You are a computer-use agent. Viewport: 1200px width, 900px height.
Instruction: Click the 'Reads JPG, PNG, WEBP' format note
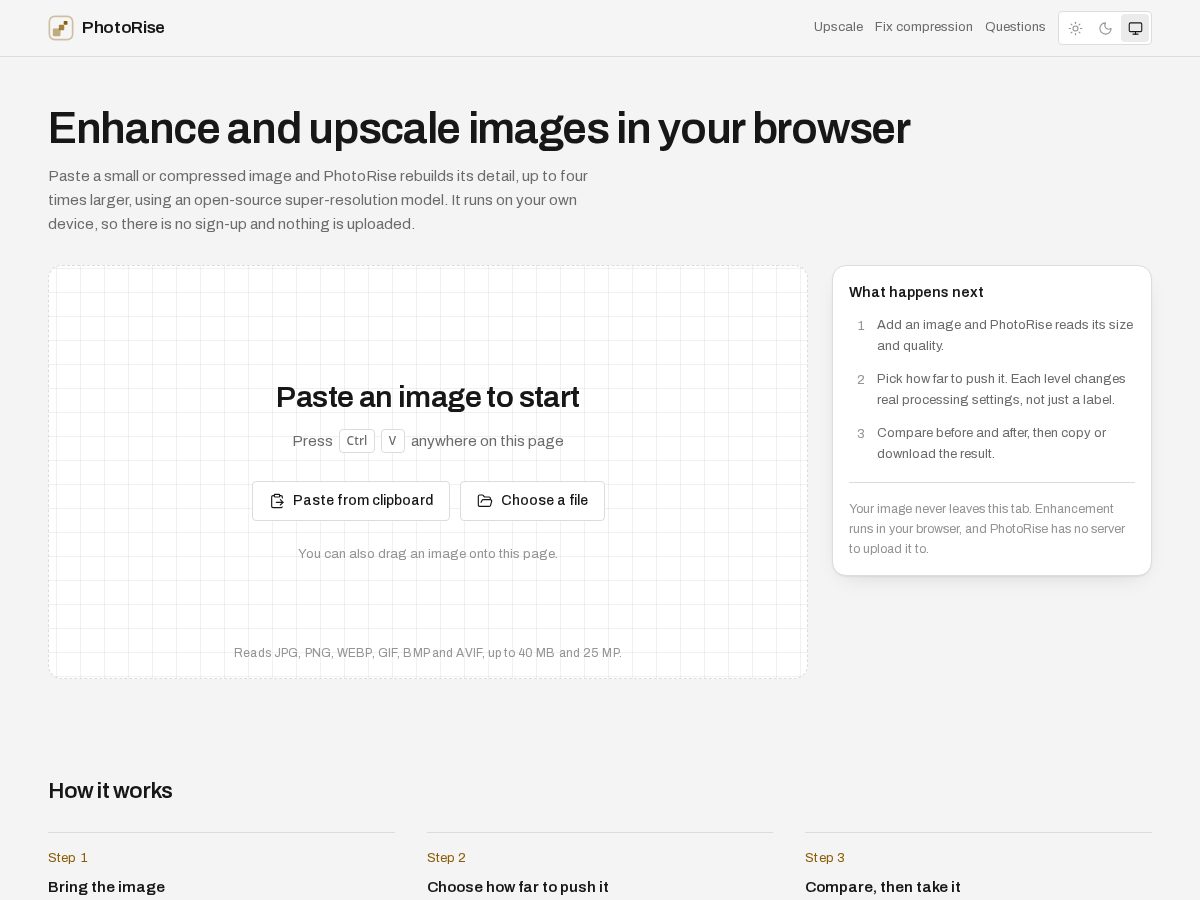428,653
